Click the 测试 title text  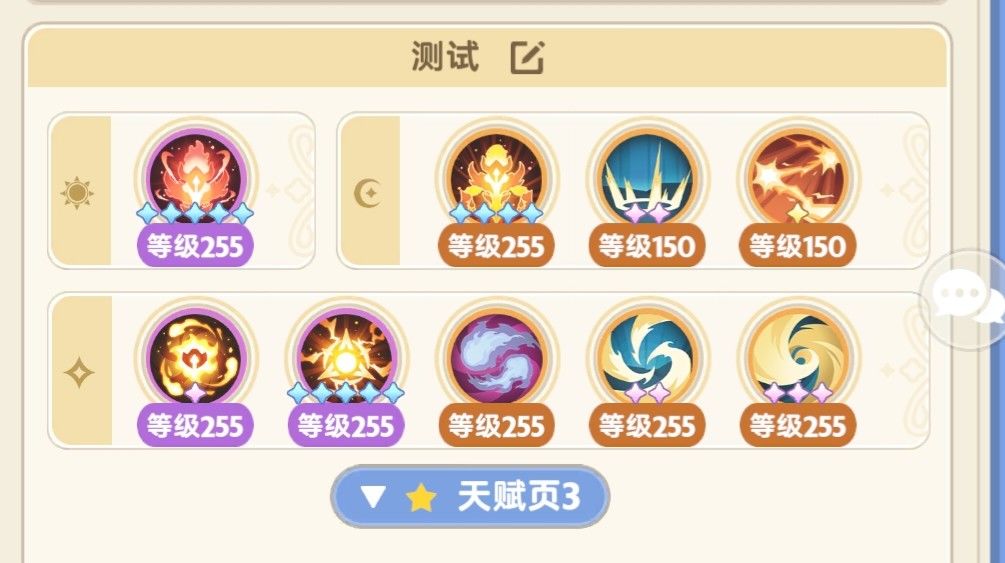[x=445, y=56]
